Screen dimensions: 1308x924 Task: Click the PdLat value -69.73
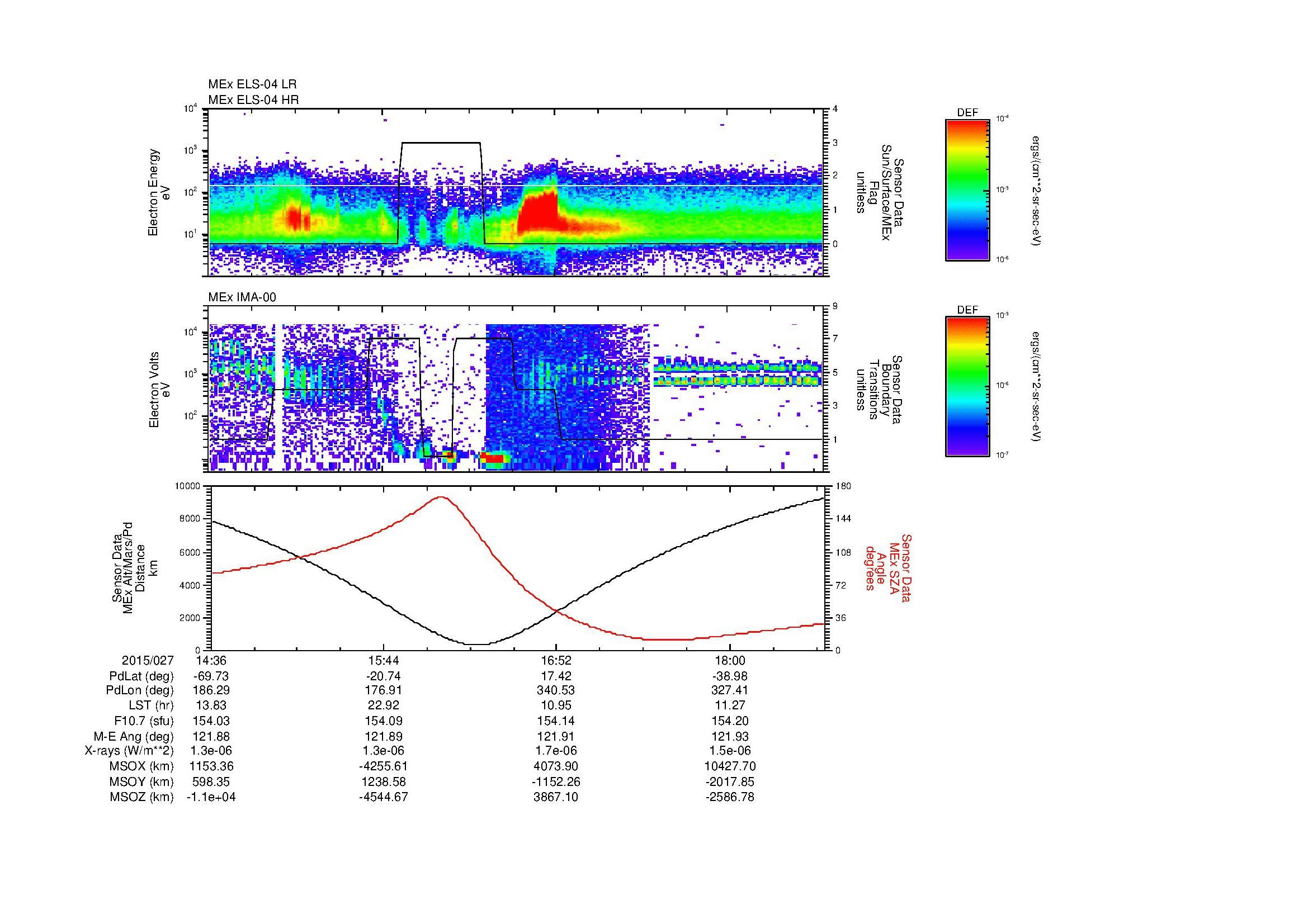coord(211,676)
